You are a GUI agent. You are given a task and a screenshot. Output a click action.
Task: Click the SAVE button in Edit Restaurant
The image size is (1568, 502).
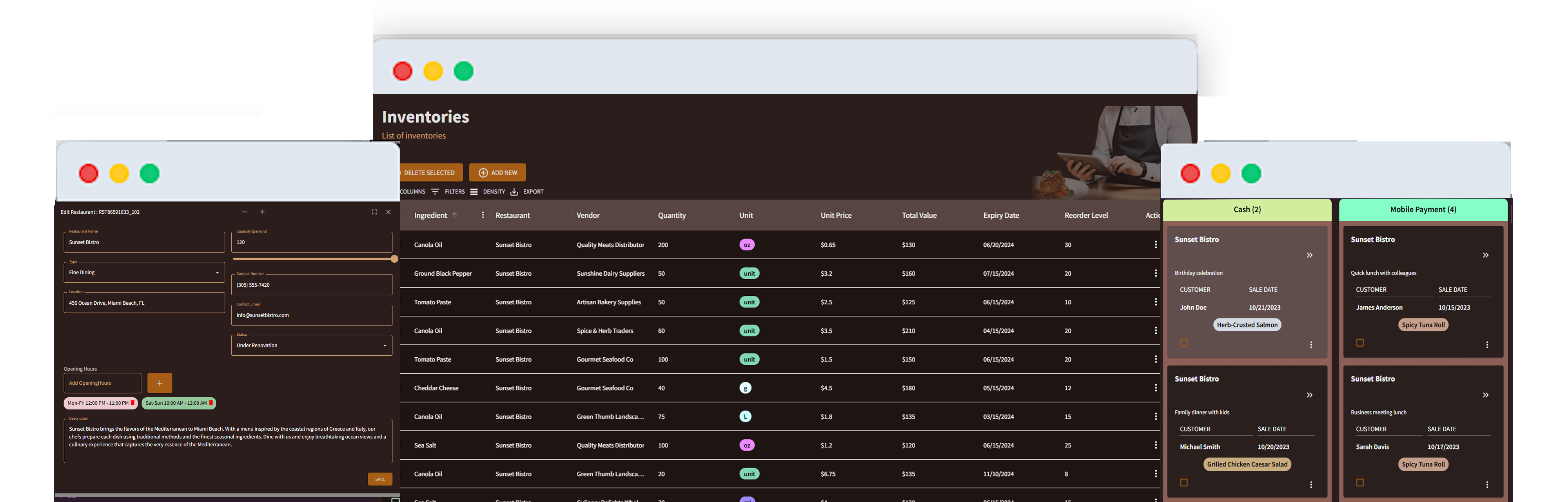coord(380,479)
